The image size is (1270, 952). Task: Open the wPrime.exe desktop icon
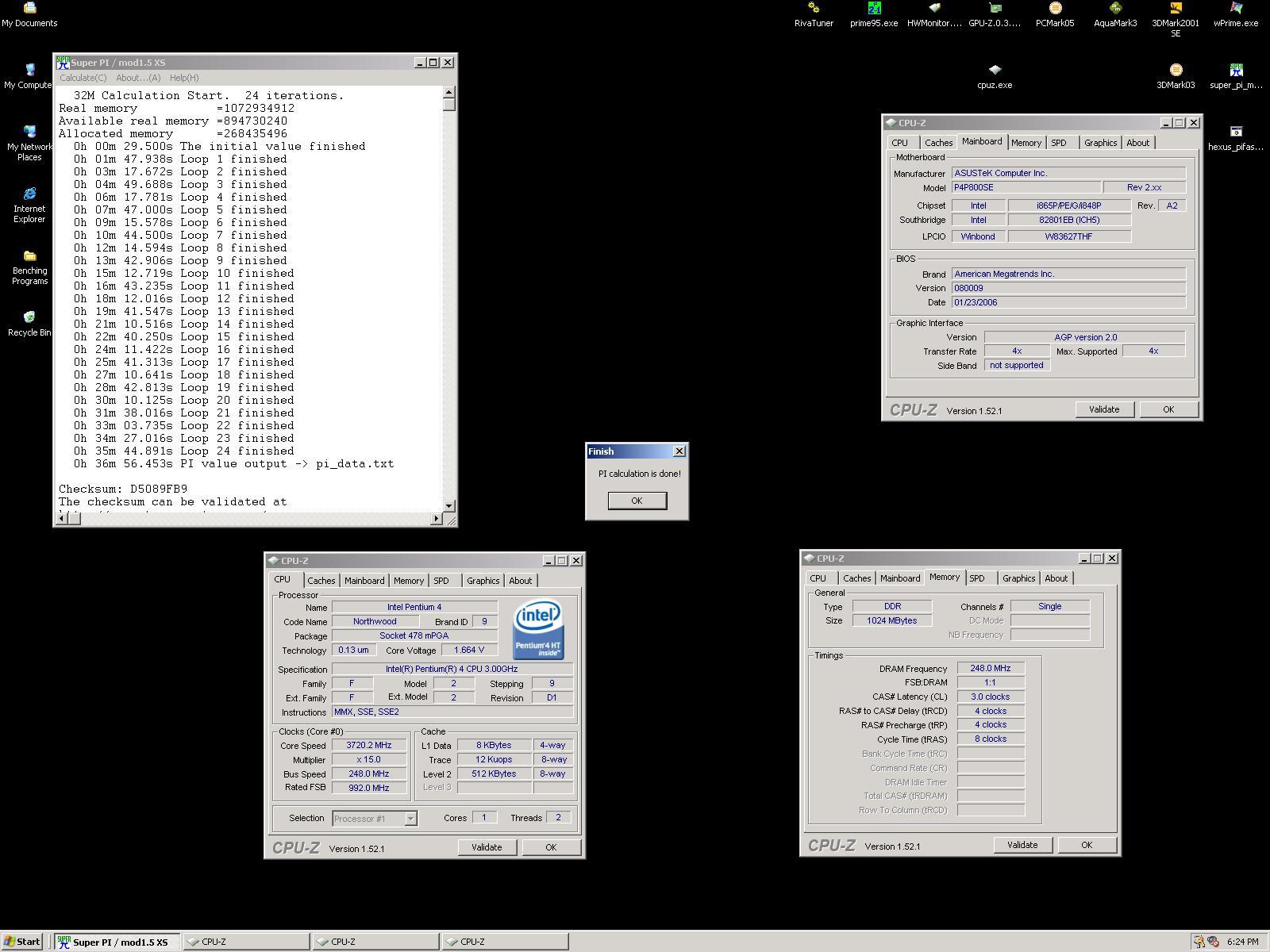tap(1236, 14)
